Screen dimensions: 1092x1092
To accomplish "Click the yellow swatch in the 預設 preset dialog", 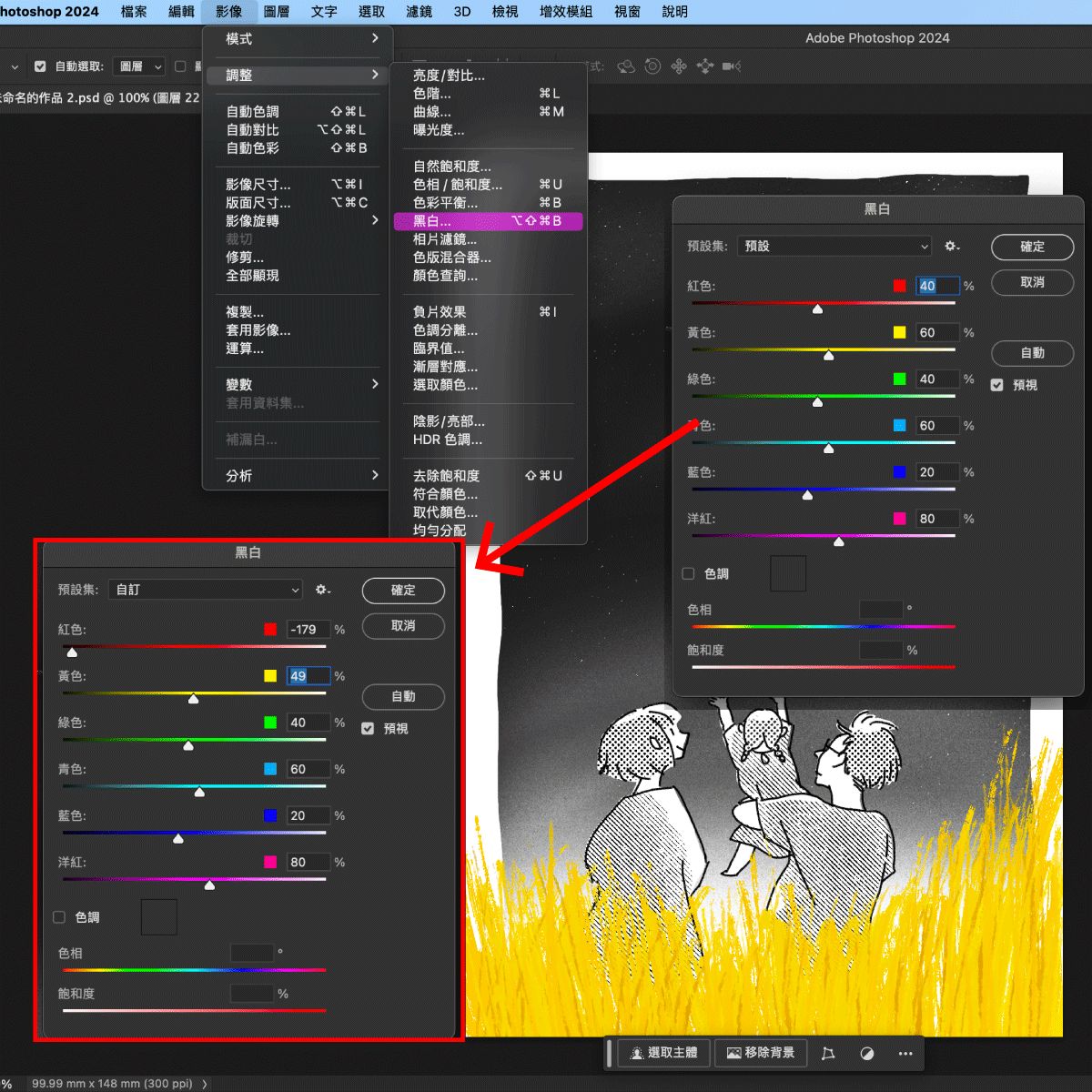I will click(900, 332).
